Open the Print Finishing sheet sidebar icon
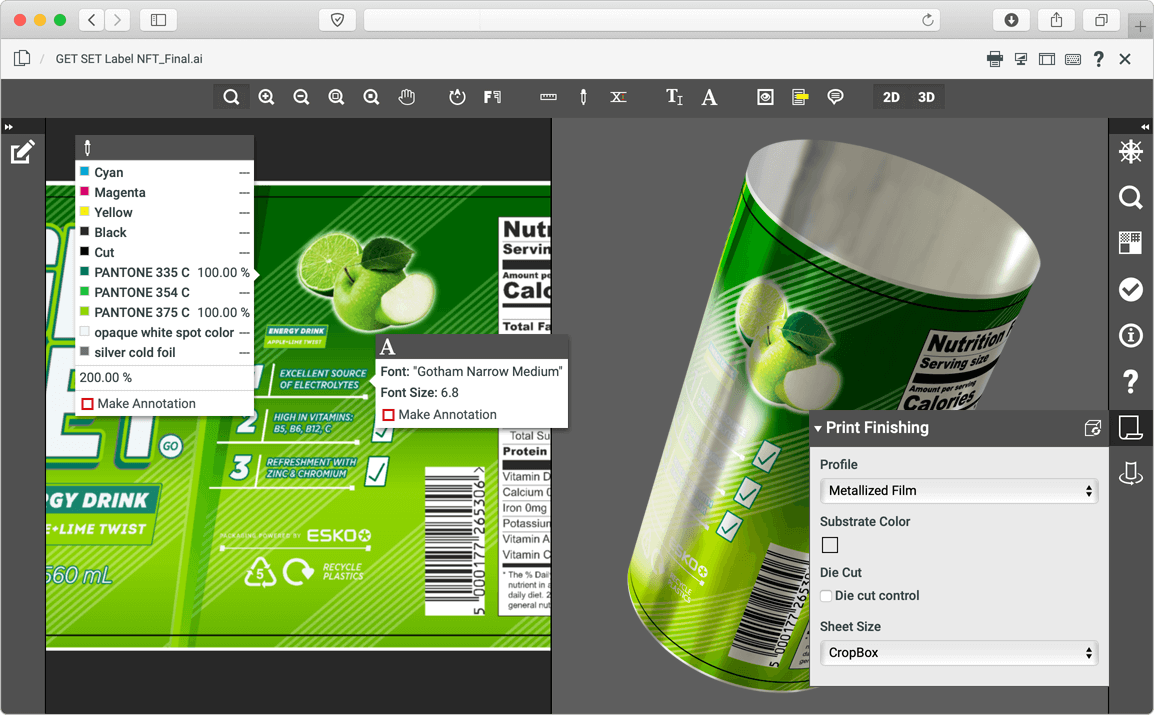The image size is (1154, 715). (1130, 427)
